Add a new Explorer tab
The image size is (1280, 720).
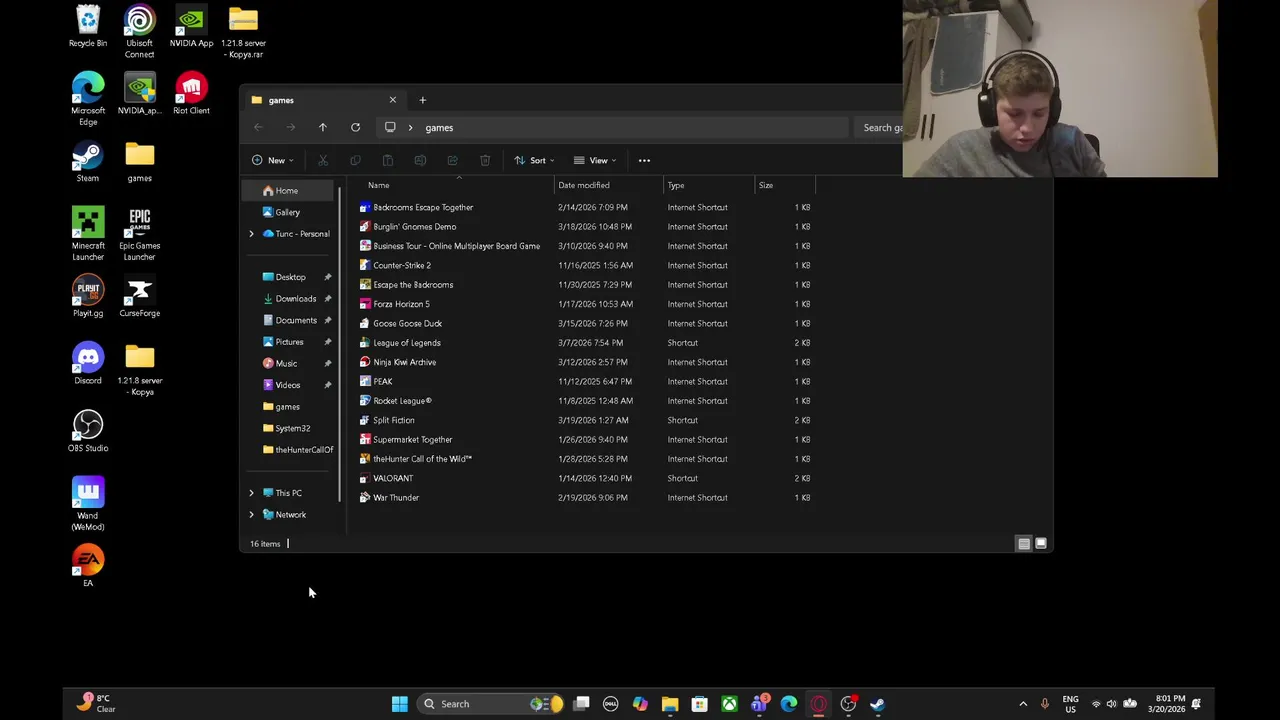tap(422, 100)
